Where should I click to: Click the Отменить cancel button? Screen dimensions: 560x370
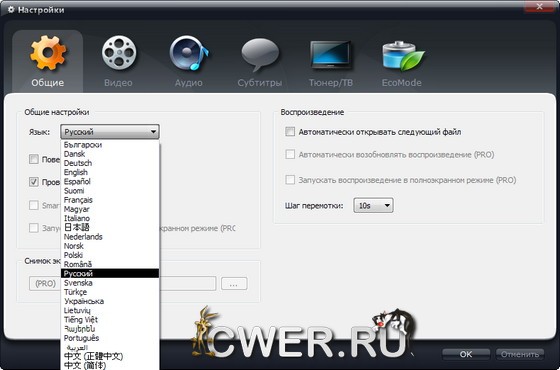pyautogui.click(x=520, y=354)
